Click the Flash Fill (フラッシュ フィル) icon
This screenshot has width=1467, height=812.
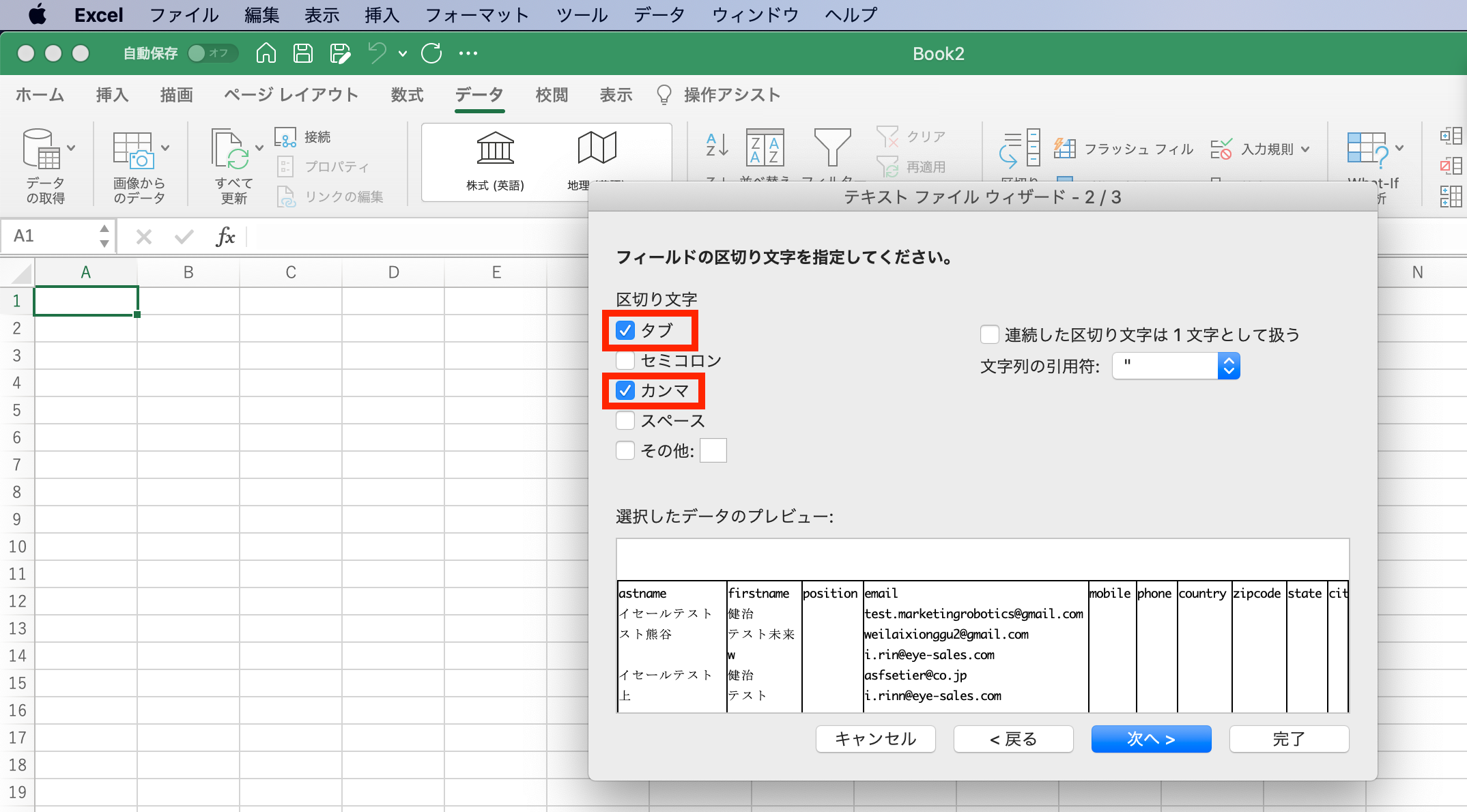pos(1065,148)
